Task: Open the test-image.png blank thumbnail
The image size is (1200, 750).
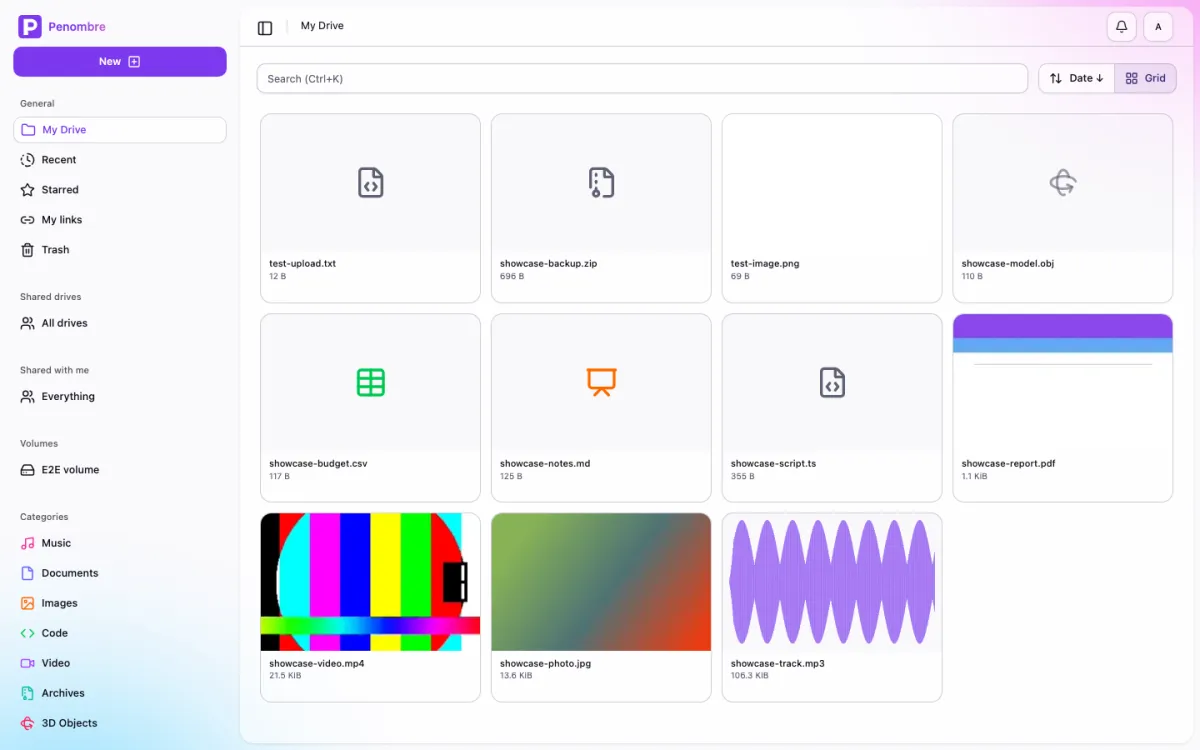Action: (832, 182)
